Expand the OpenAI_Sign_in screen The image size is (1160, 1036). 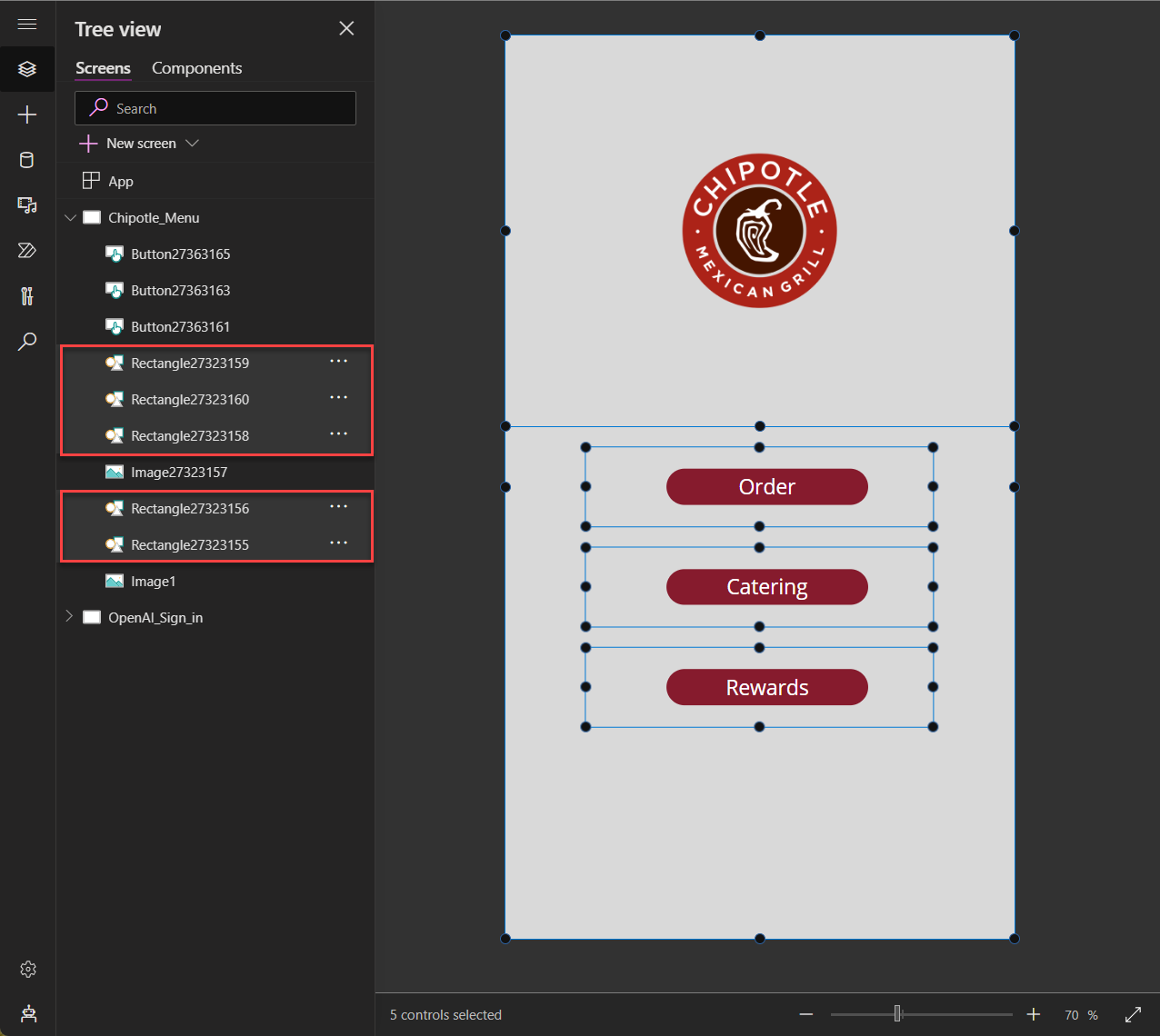point(70,617)
